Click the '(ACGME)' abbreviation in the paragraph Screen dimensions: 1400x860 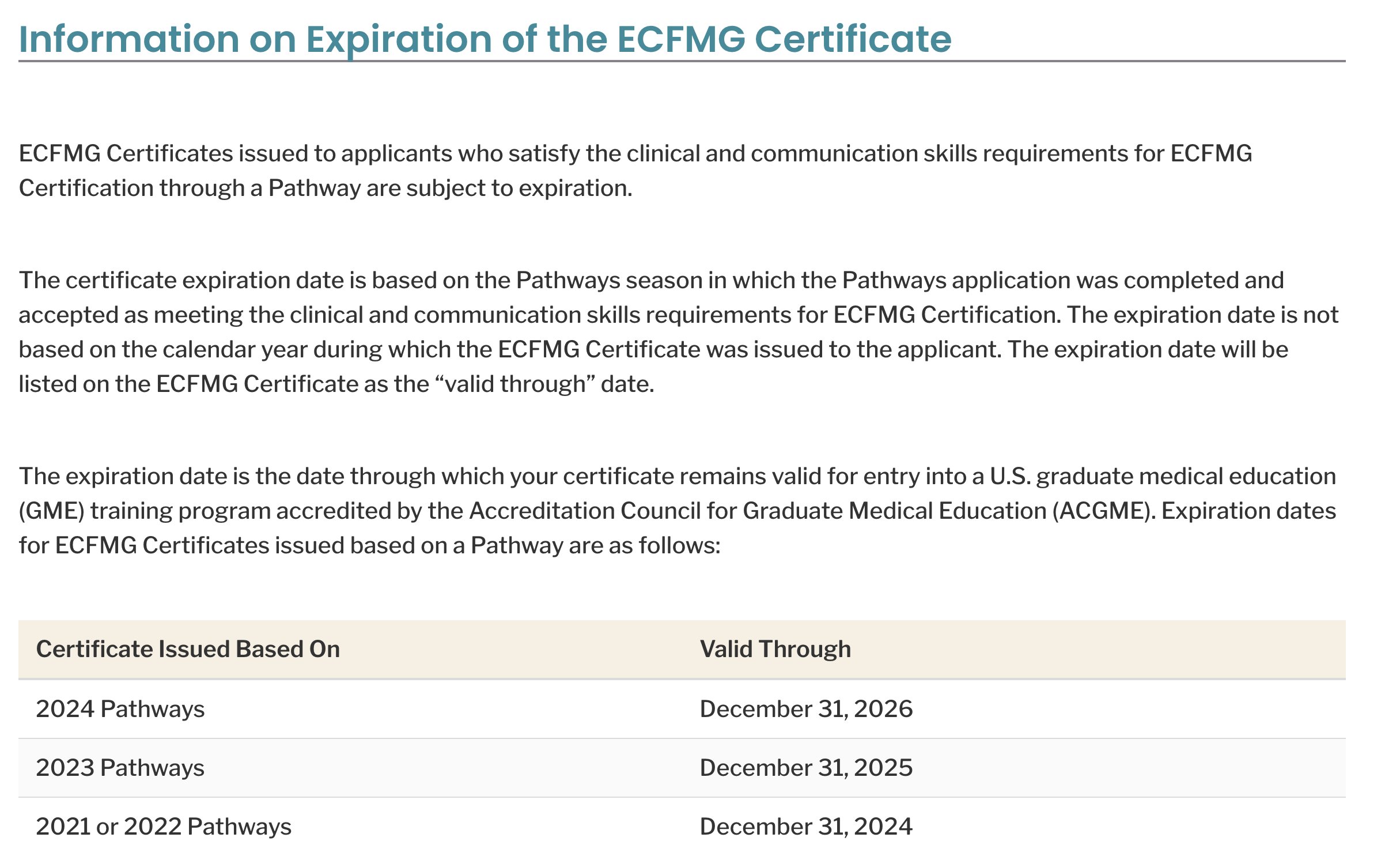click(1104, 511)
